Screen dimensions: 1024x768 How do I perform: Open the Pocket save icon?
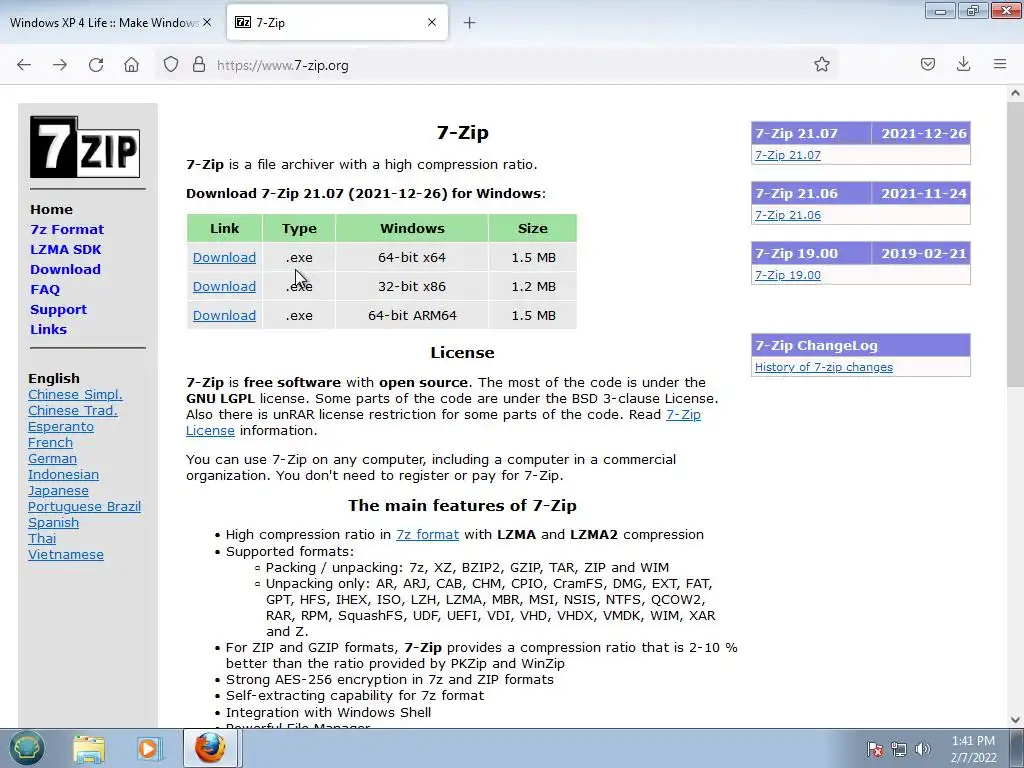(x=927, y=64)
